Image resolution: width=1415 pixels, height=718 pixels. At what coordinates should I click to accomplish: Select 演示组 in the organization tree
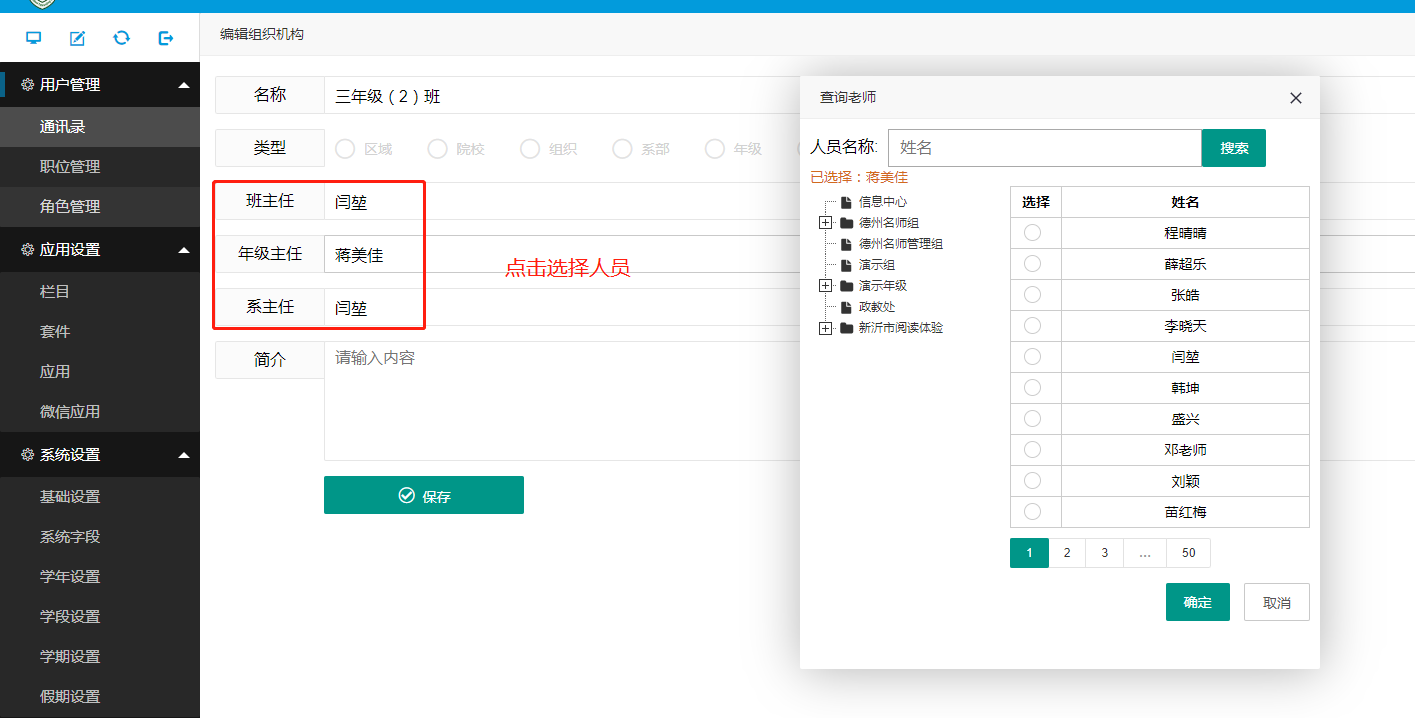tap(877, 265)
